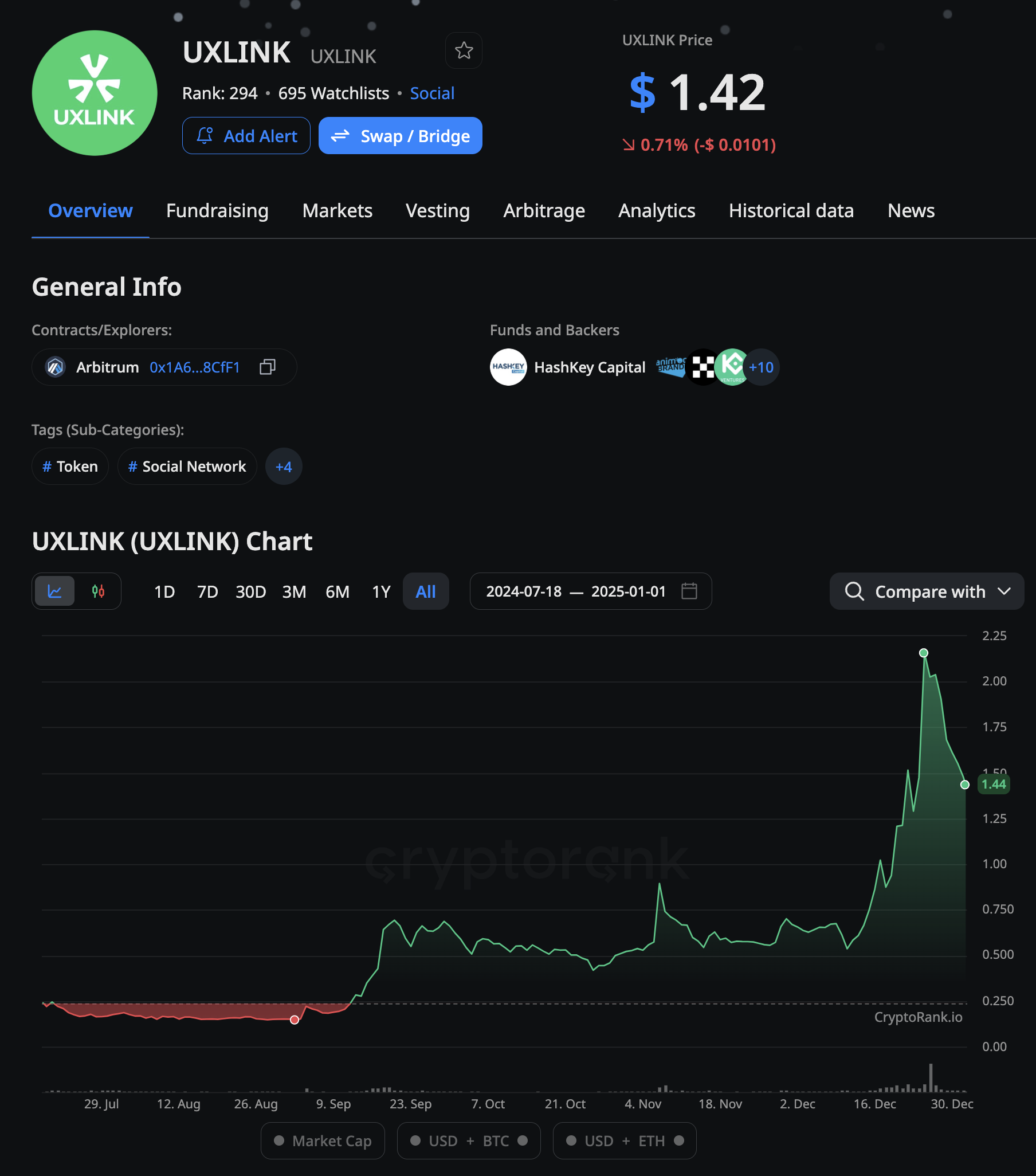
Task: Click the Add Alert button
Action: pyautogui.click(x=246, y=136)
